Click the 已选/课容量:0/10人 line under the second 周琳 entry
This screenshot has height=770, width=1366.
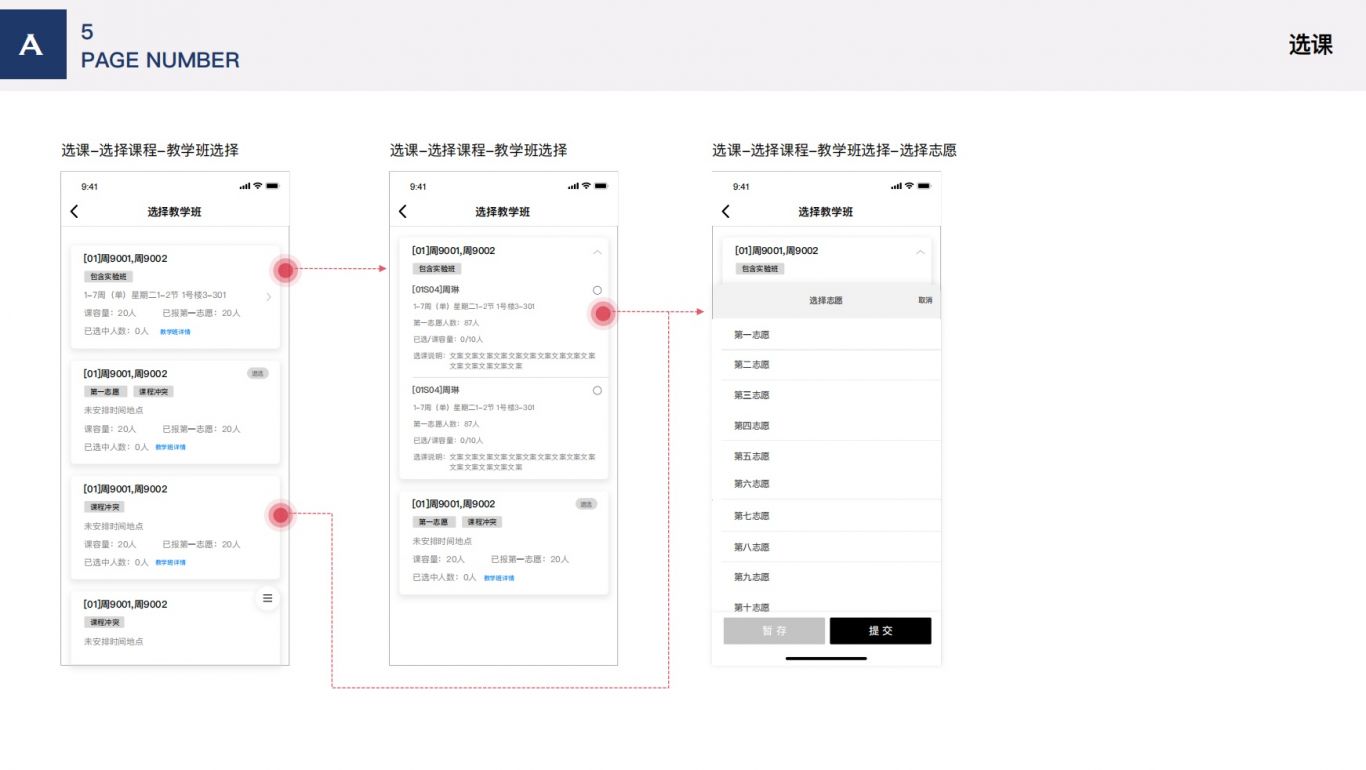point(448,440)
